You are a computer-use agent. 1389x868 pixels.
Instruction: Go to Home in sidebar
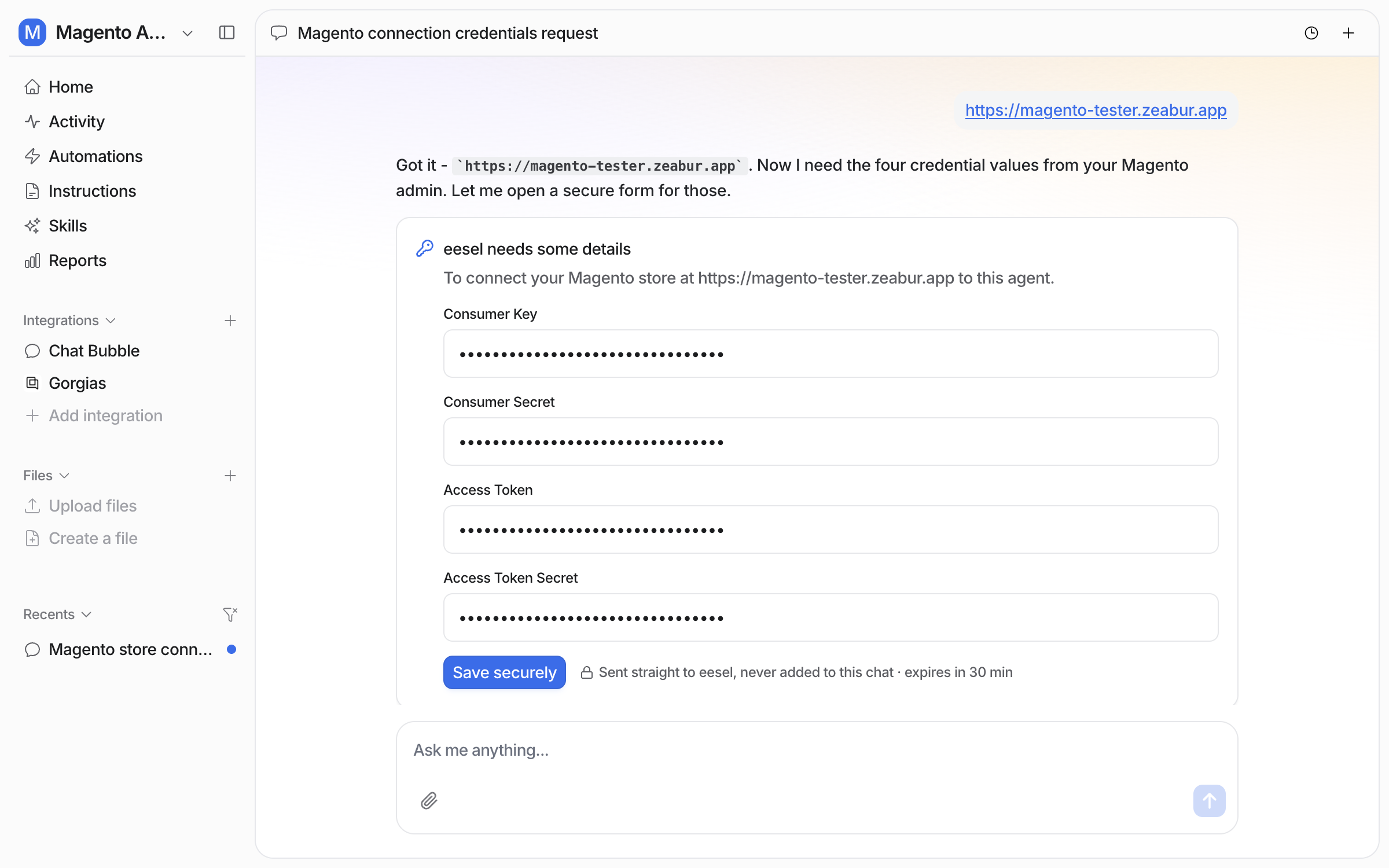click(x=127, y=87)
